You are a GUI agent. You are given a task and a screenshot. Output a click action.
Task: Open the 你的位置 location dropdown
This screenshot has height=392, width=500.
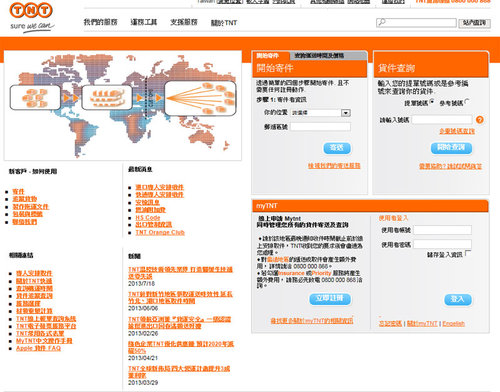320,113
